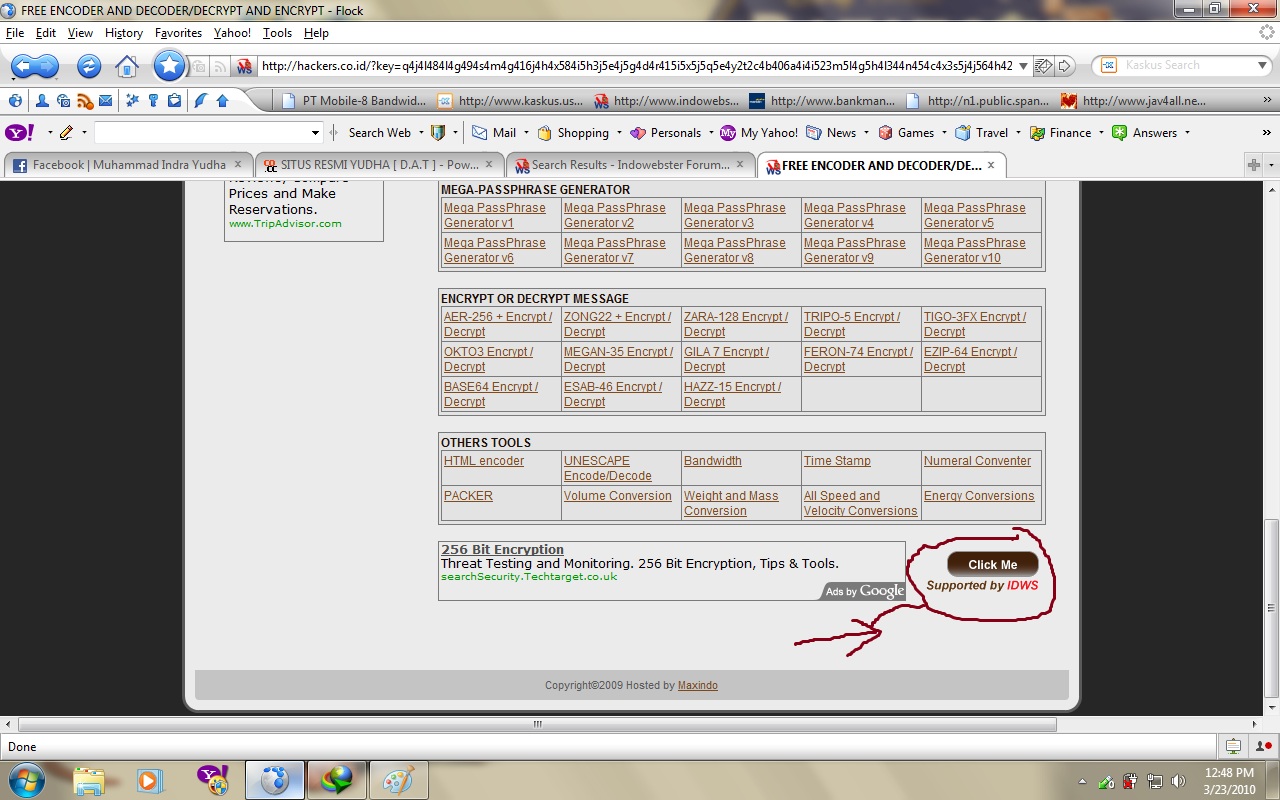The width and height of the screenshot is (1280, 800).
Task: Open Paint from the Windows taskbar
Action: pos(398,779)
